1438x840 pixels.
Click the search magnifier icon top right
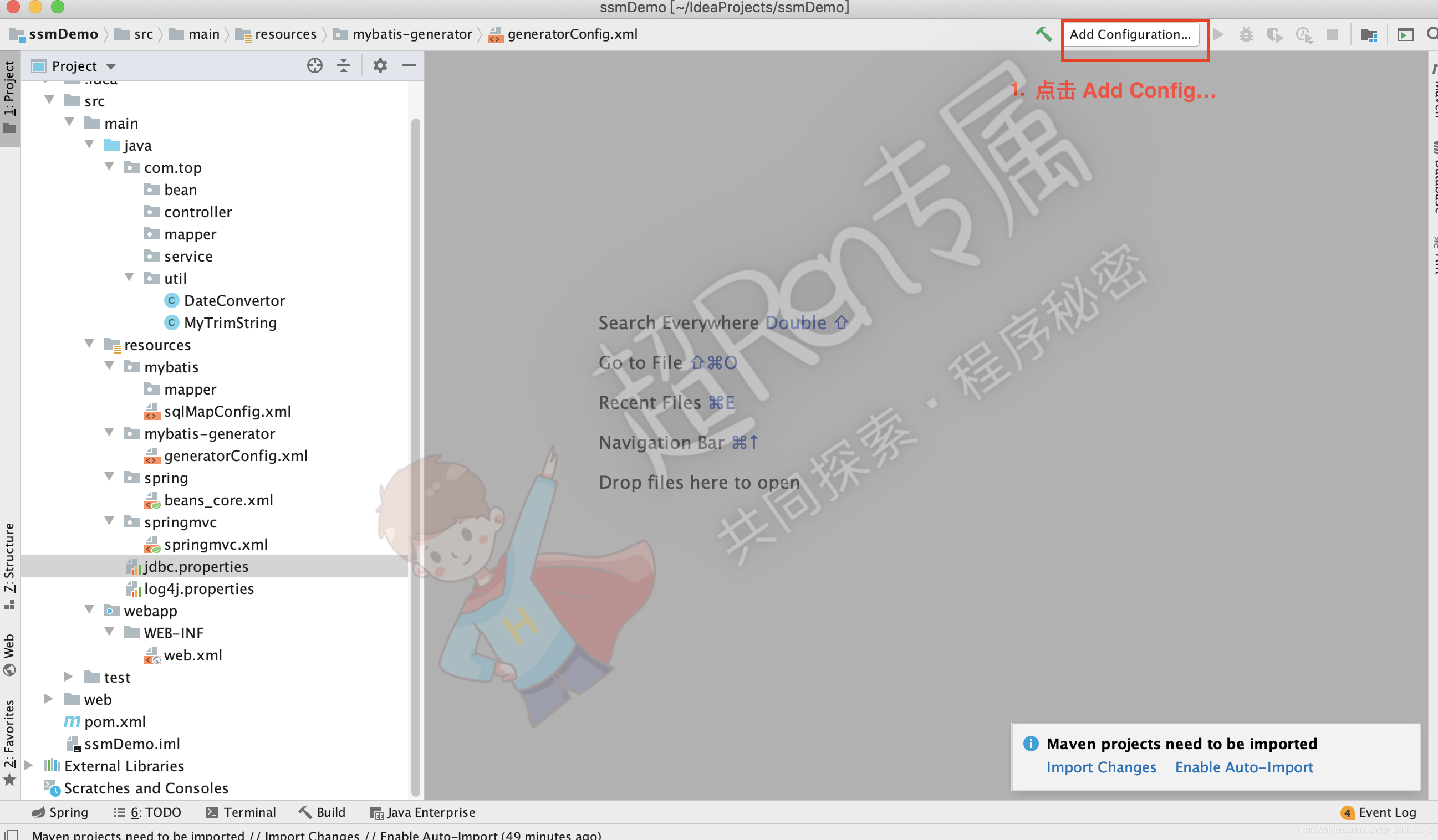tap(1432, 34)
